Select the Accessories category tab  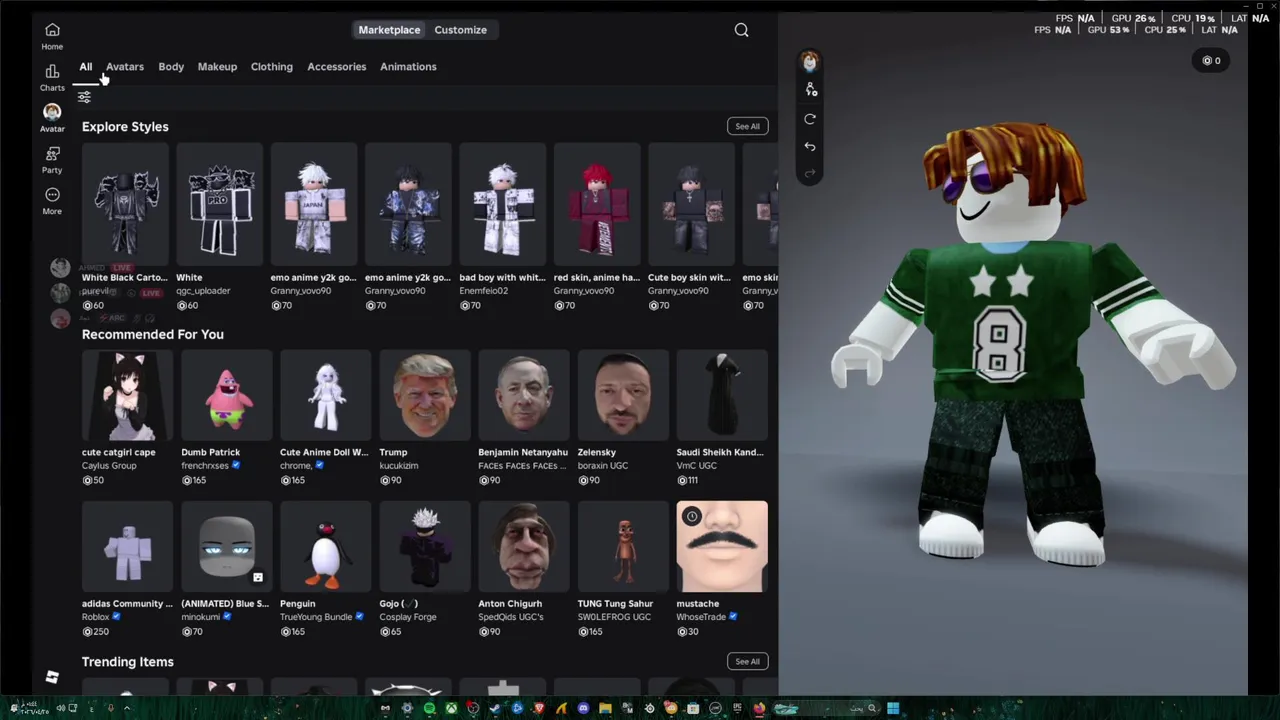click(337, 67)
